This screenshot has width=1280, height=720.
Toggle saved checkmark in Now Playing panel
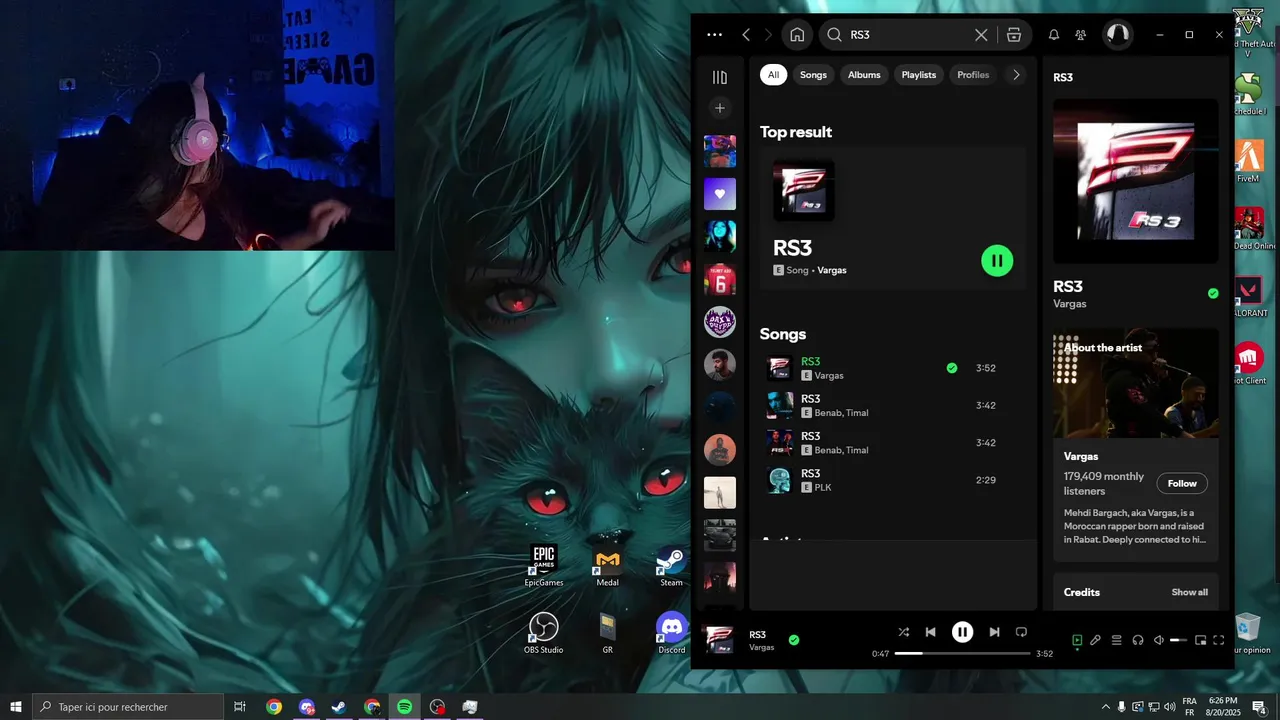click(1213, 294)
